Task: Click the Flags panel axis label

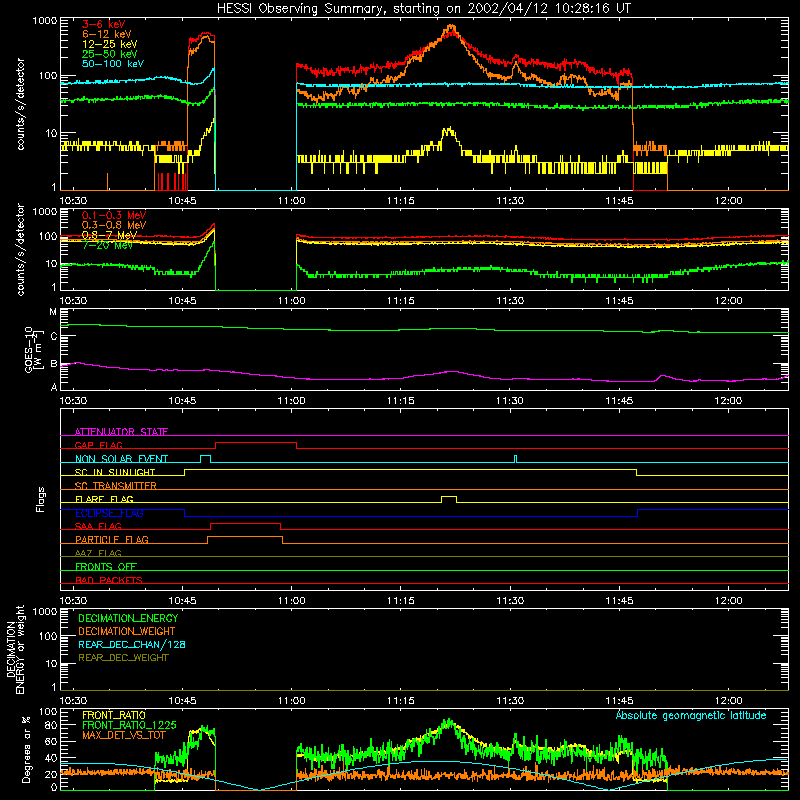Action: click(x=40, y=499)
